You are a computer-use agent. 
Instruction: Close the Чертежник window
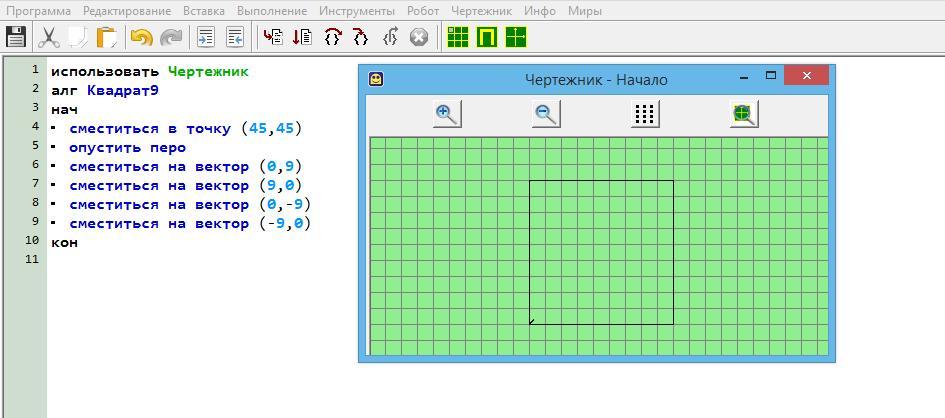pos(806,76)
